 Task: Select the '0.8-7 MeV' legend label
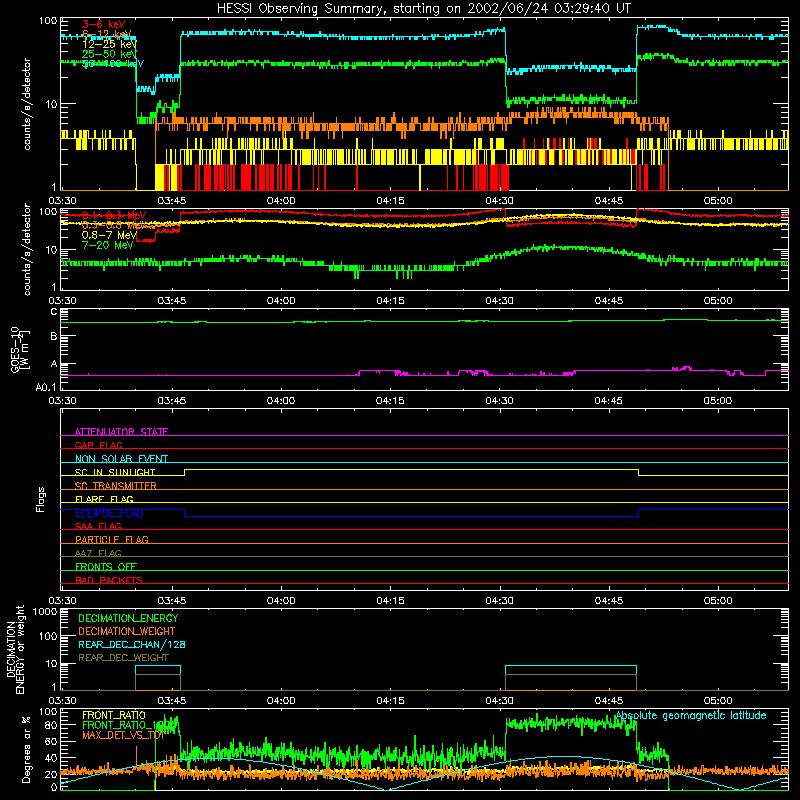point(109,235)
